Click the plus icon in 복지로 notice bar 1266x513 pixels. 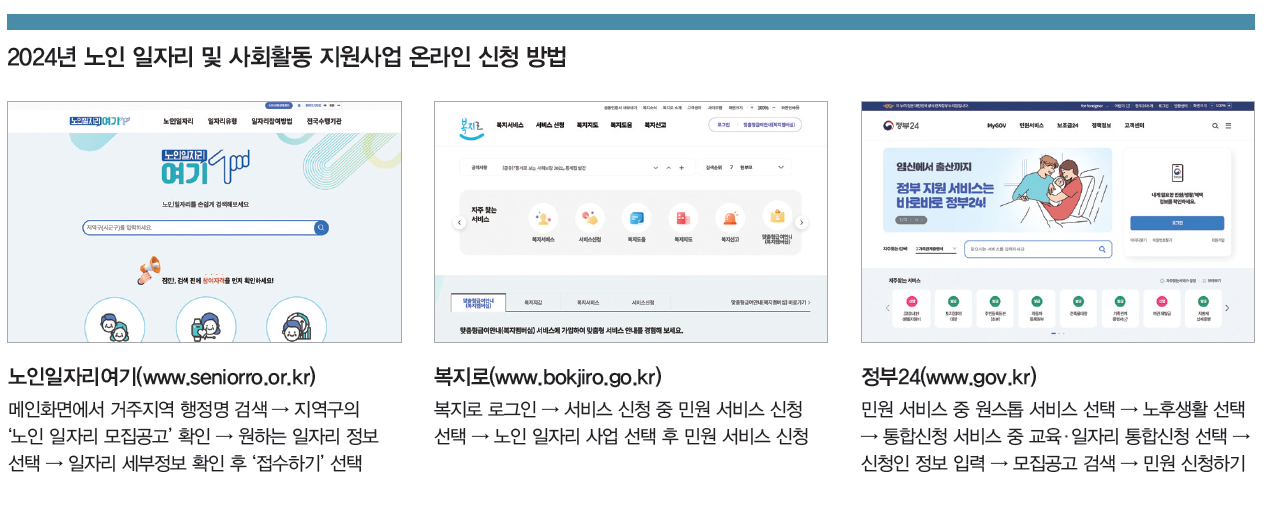click(x=681, y=167)
